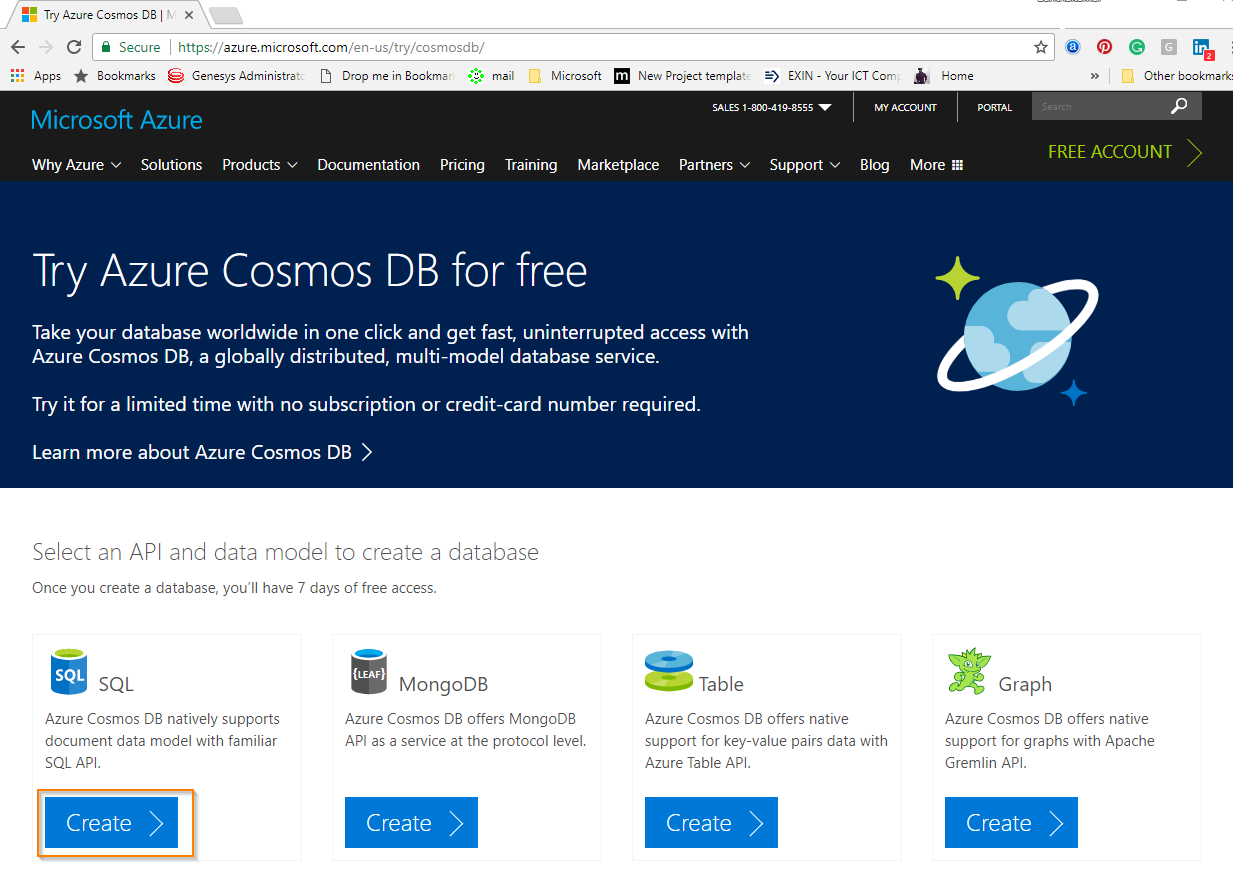
Task: Click the browser reload icon
Action: click(x=74, y=47)
